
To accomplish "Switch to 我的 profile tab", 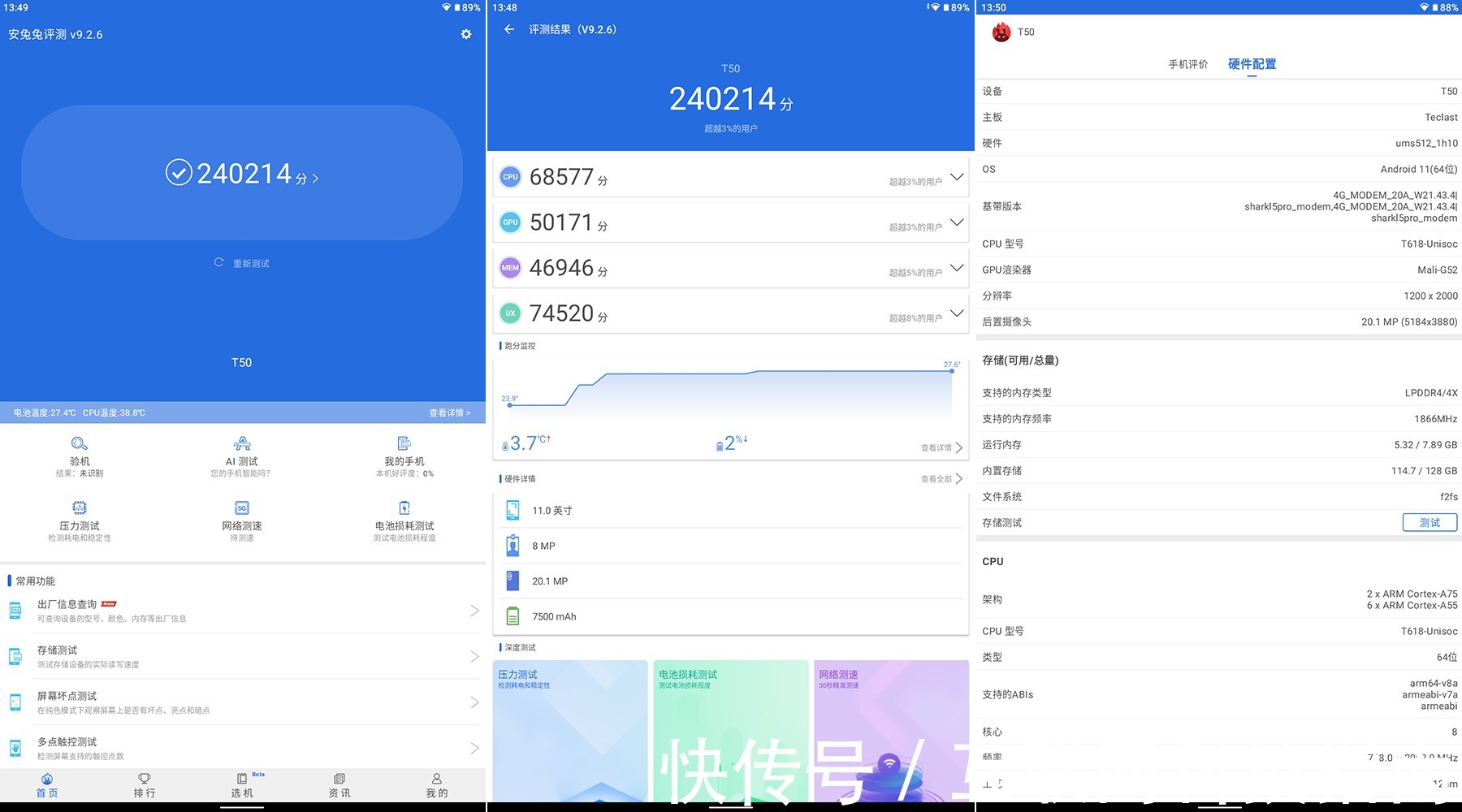I will tap(437, 785).
